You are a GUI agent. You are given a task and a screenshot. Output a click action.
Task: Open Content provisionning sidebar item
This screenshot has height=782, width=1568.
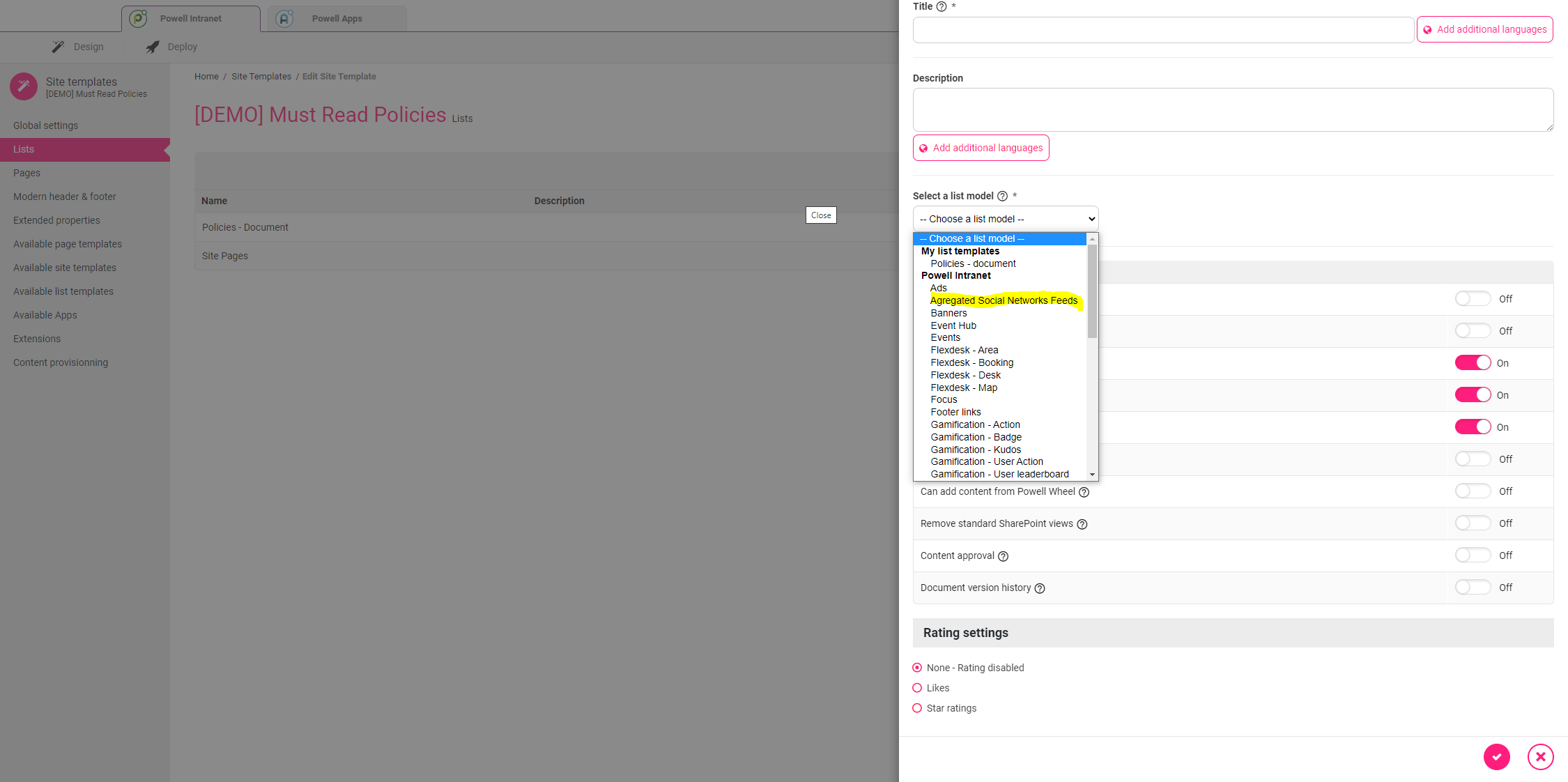point(61,362)
